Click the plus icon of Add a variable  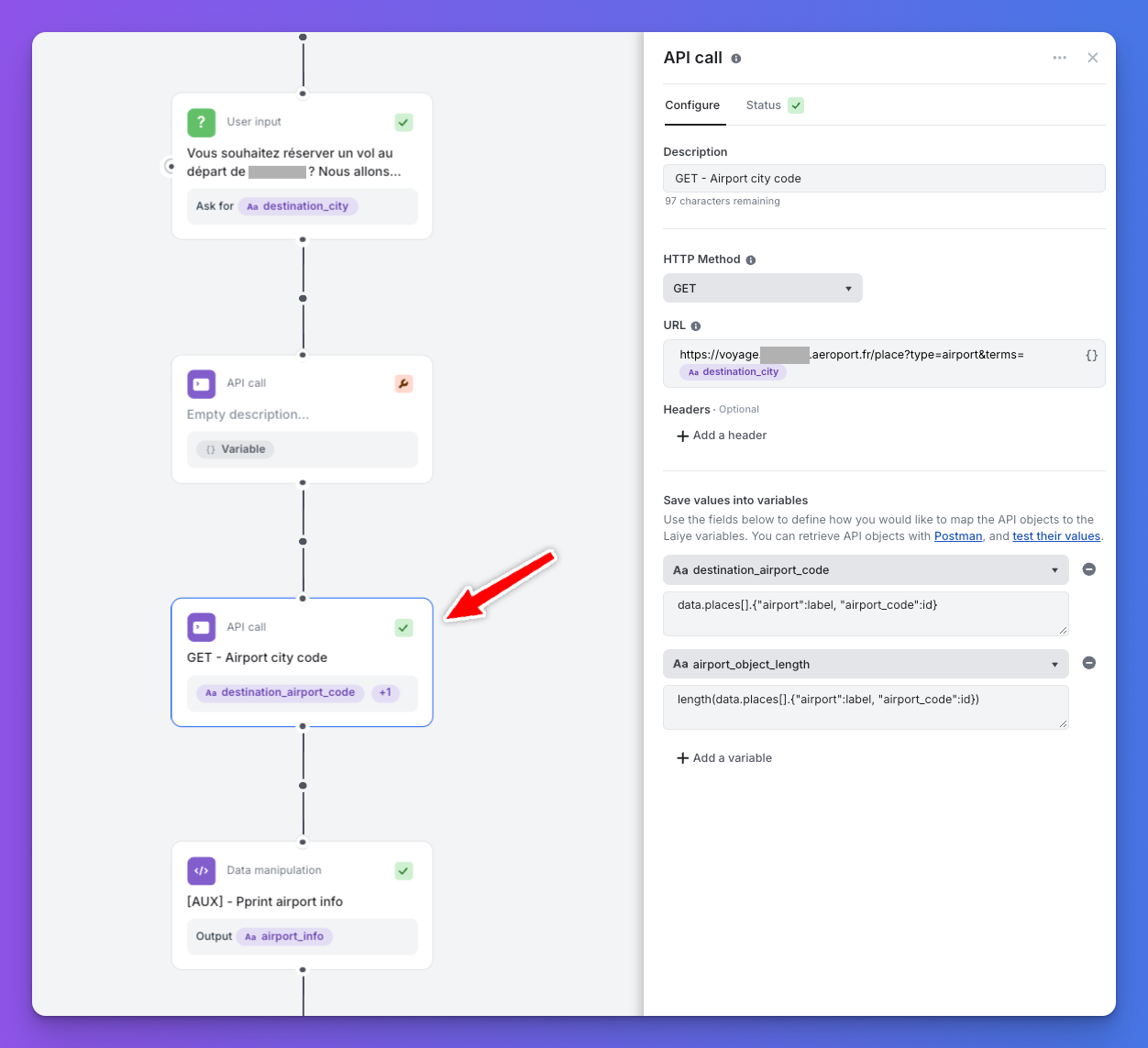click(682, 758)
